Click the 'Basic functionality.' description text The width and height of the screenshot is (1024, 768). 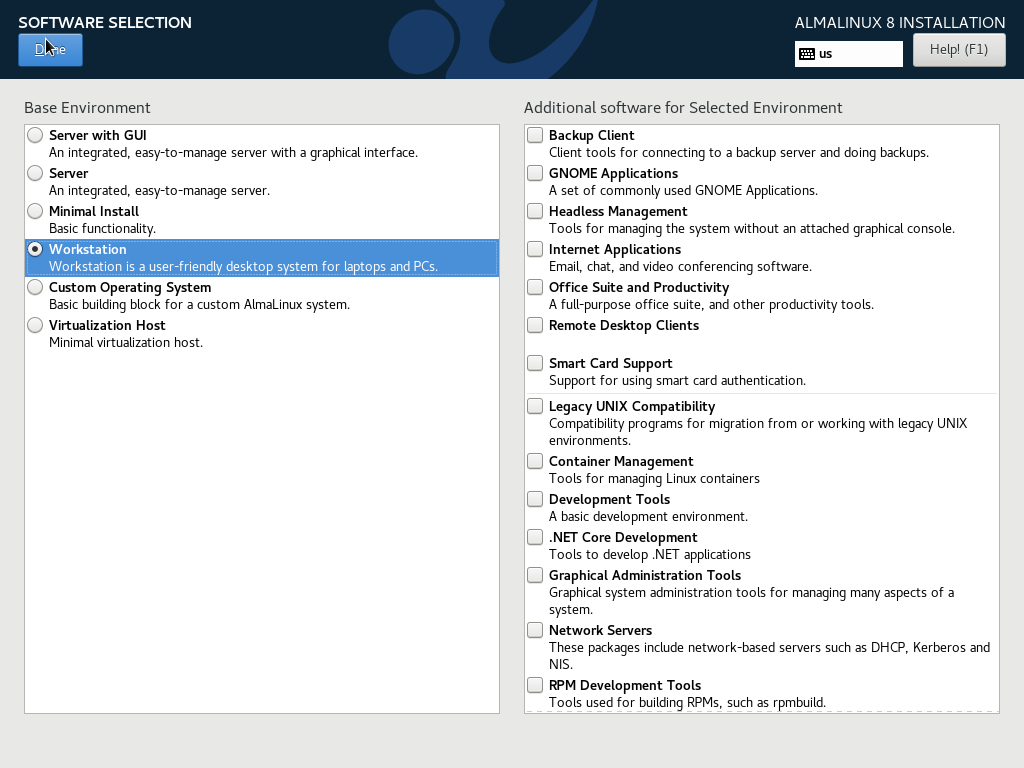[103, 229]
